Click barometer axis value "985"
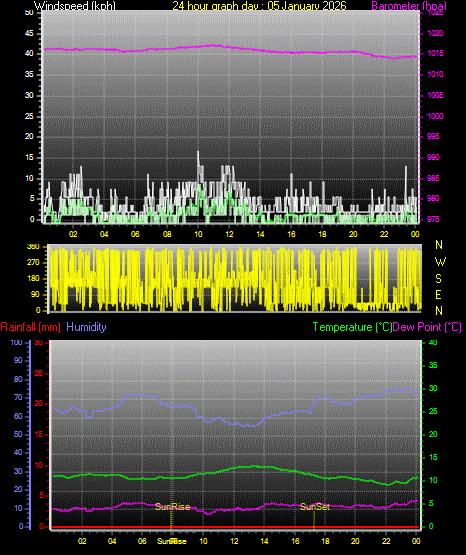 (x=434, y=178)
